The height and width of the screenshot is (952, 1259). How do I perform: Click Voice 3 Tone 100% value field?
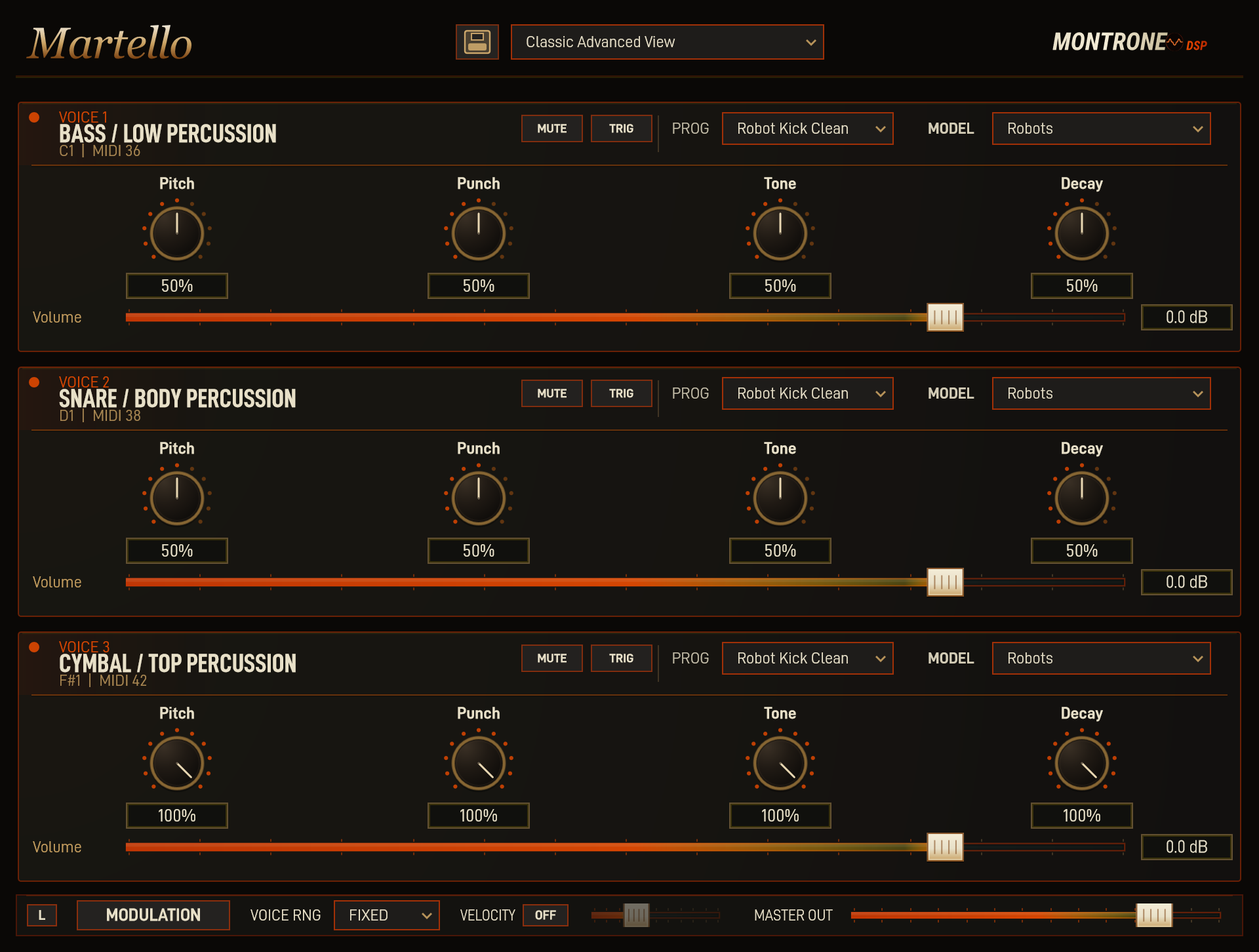click(780, 816)
